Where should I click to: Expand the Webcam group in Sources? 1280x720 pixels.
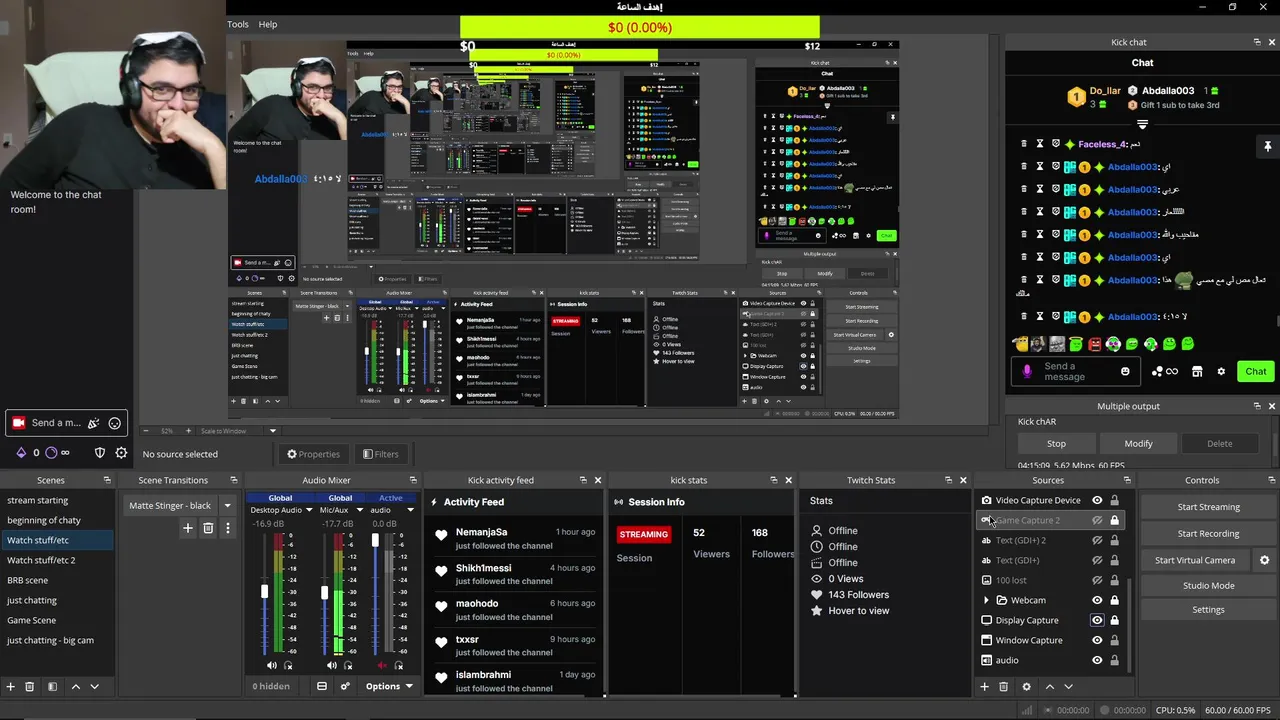coord(986,600)
